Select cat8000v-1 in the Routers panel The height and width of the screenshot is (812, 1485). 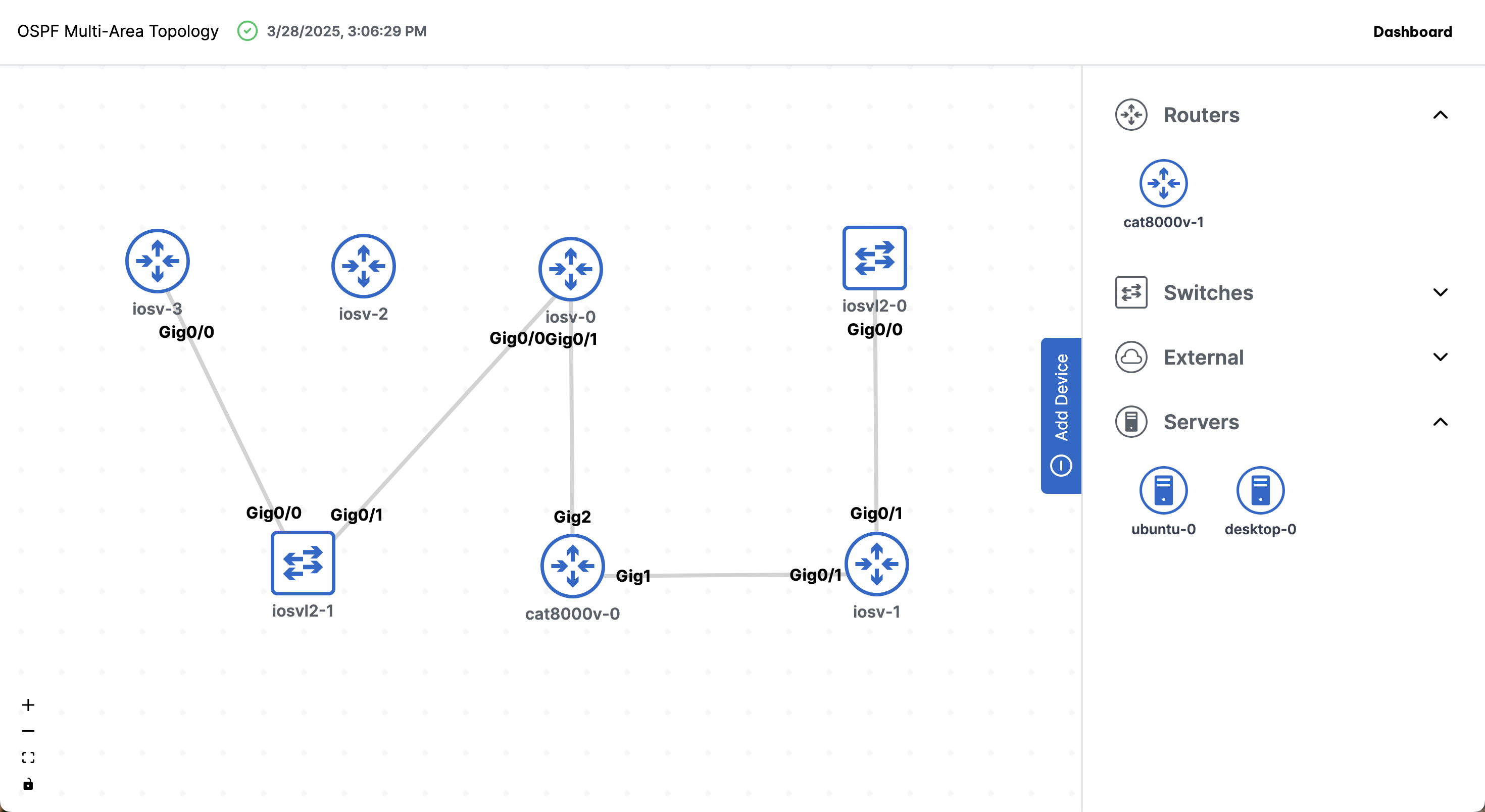1163,183
